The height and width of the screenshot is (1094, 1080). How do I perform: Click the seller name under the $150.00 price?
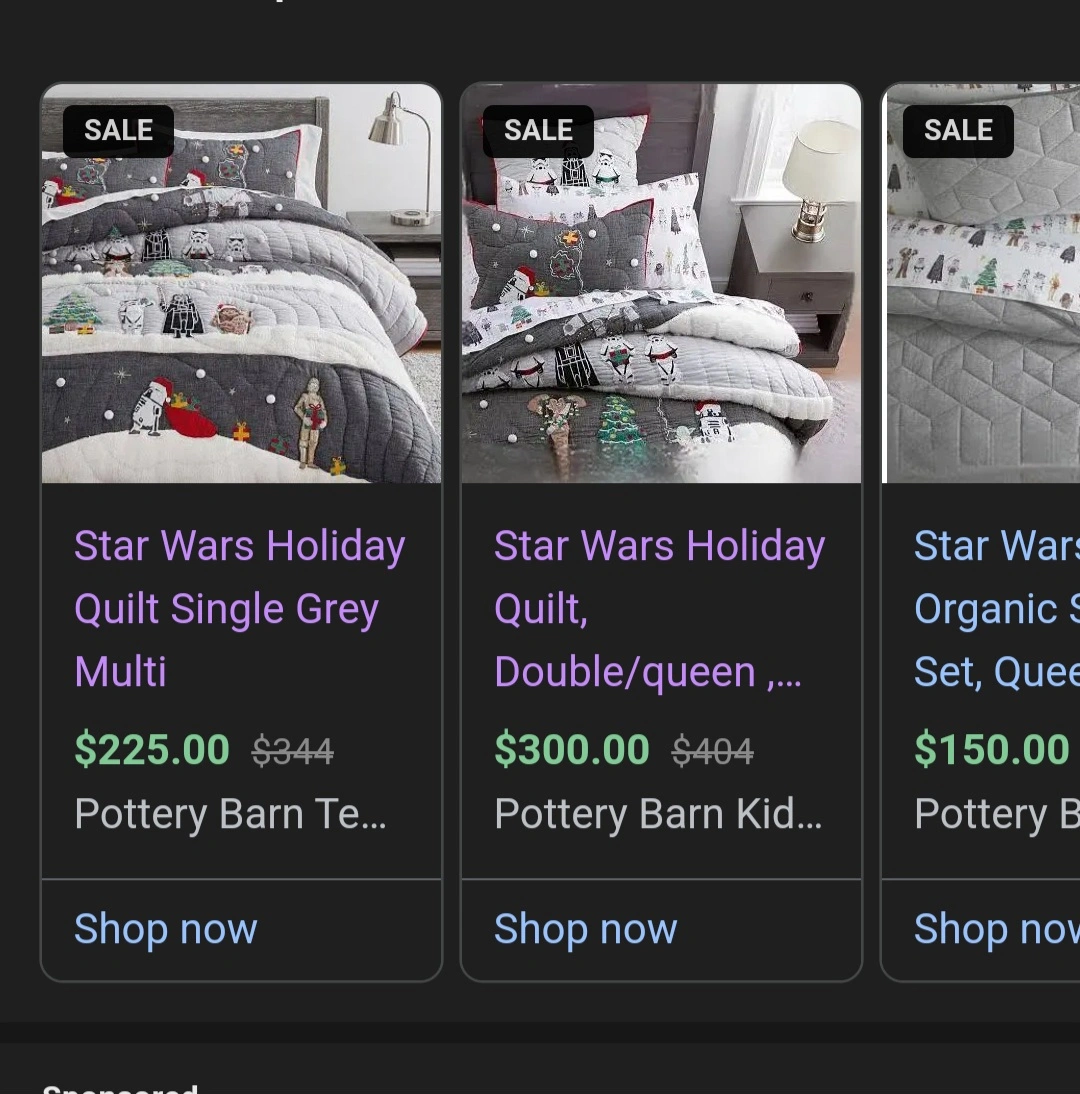click(x=996, y=815)
